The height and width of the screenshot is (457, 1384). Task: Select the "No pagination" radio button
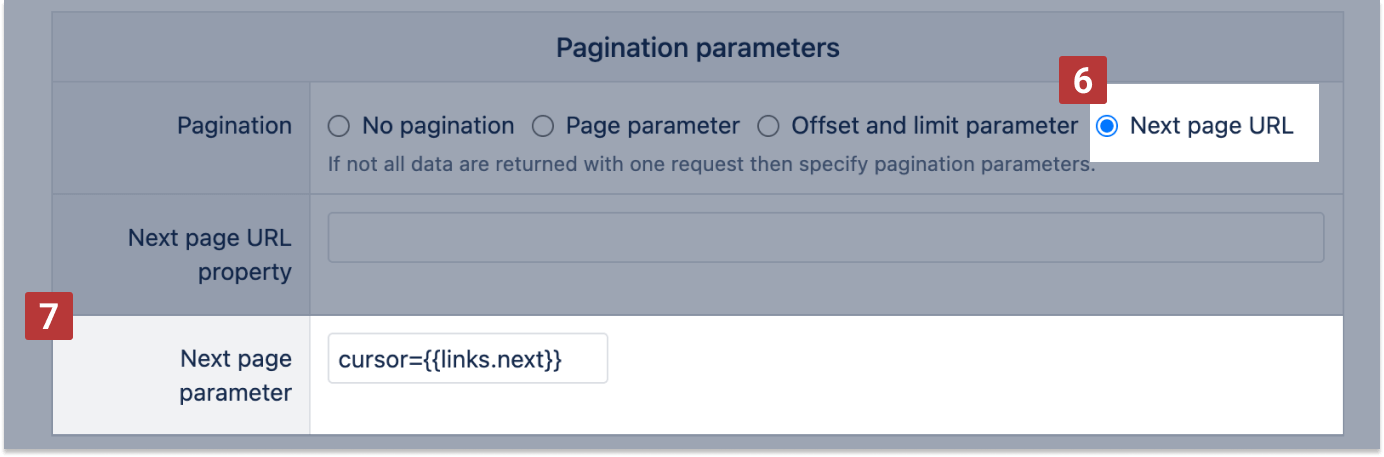[339, 126]
